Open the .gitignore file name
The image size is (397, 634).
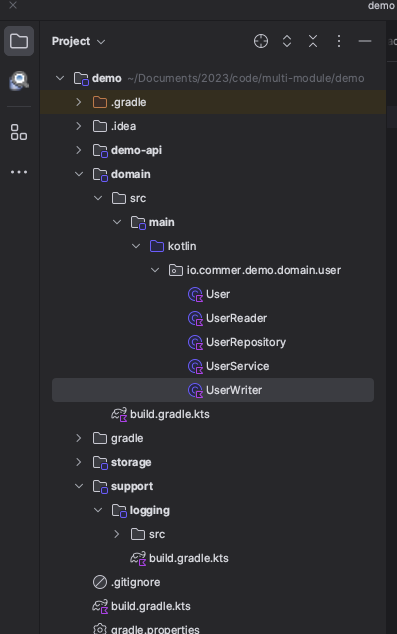(135, 583)
